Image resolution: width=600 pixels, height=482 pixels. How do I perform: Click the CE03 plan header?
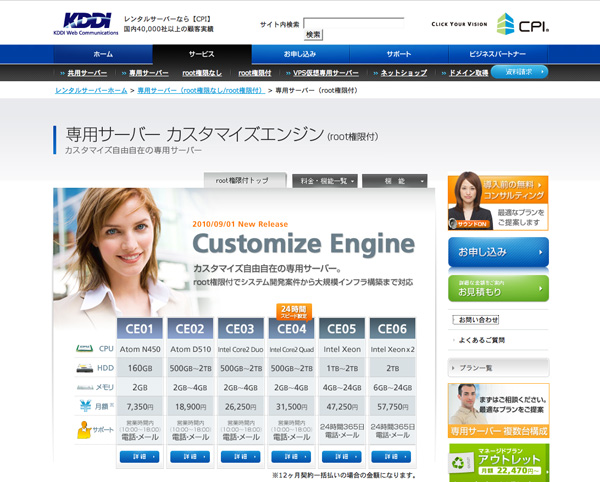(240, 329)
